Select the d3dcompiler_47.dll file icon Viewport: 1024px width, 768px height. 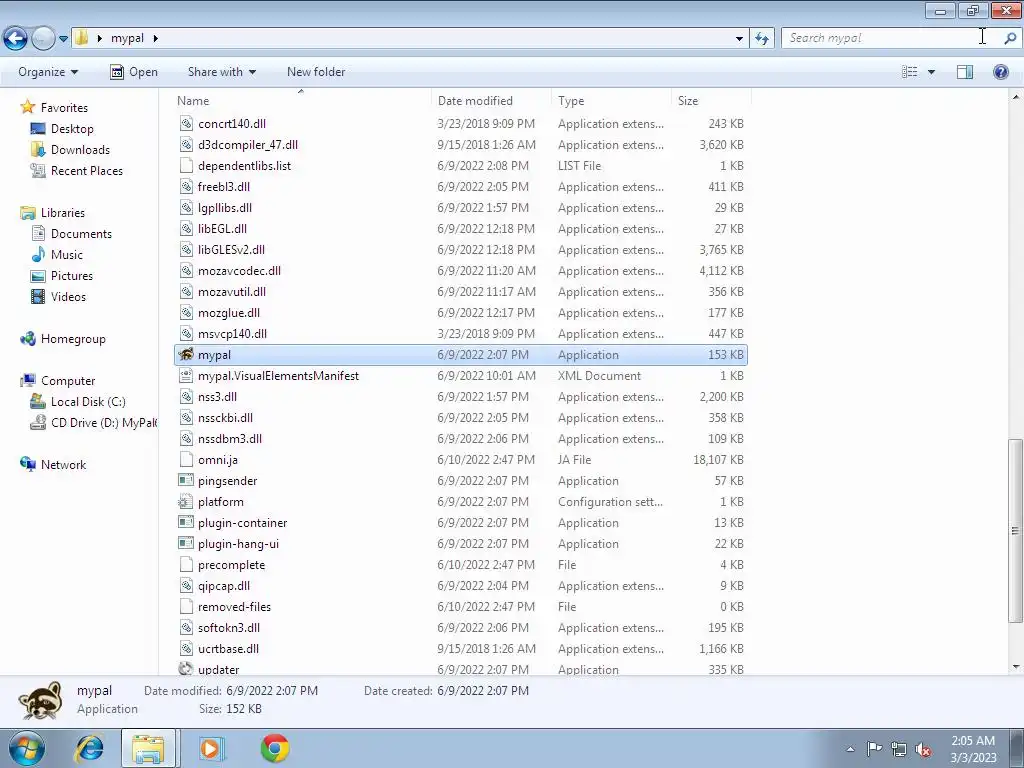[186, 144]
